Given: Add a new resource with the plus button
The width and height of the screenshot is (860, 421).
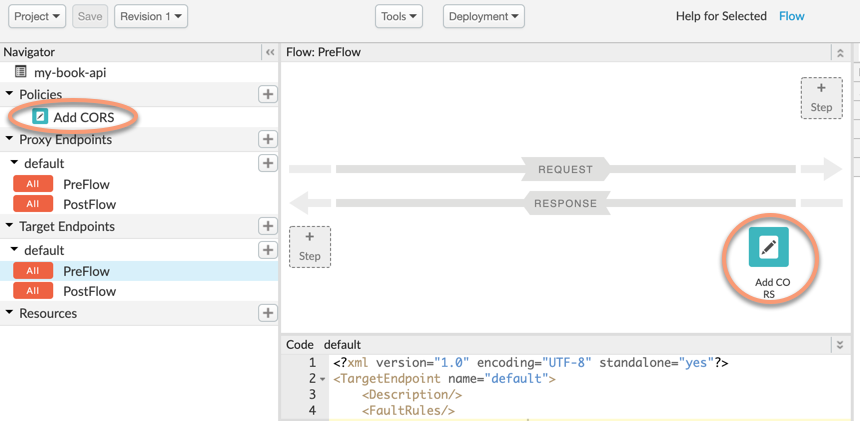Looking at the screenshot, I should point(268,313).
